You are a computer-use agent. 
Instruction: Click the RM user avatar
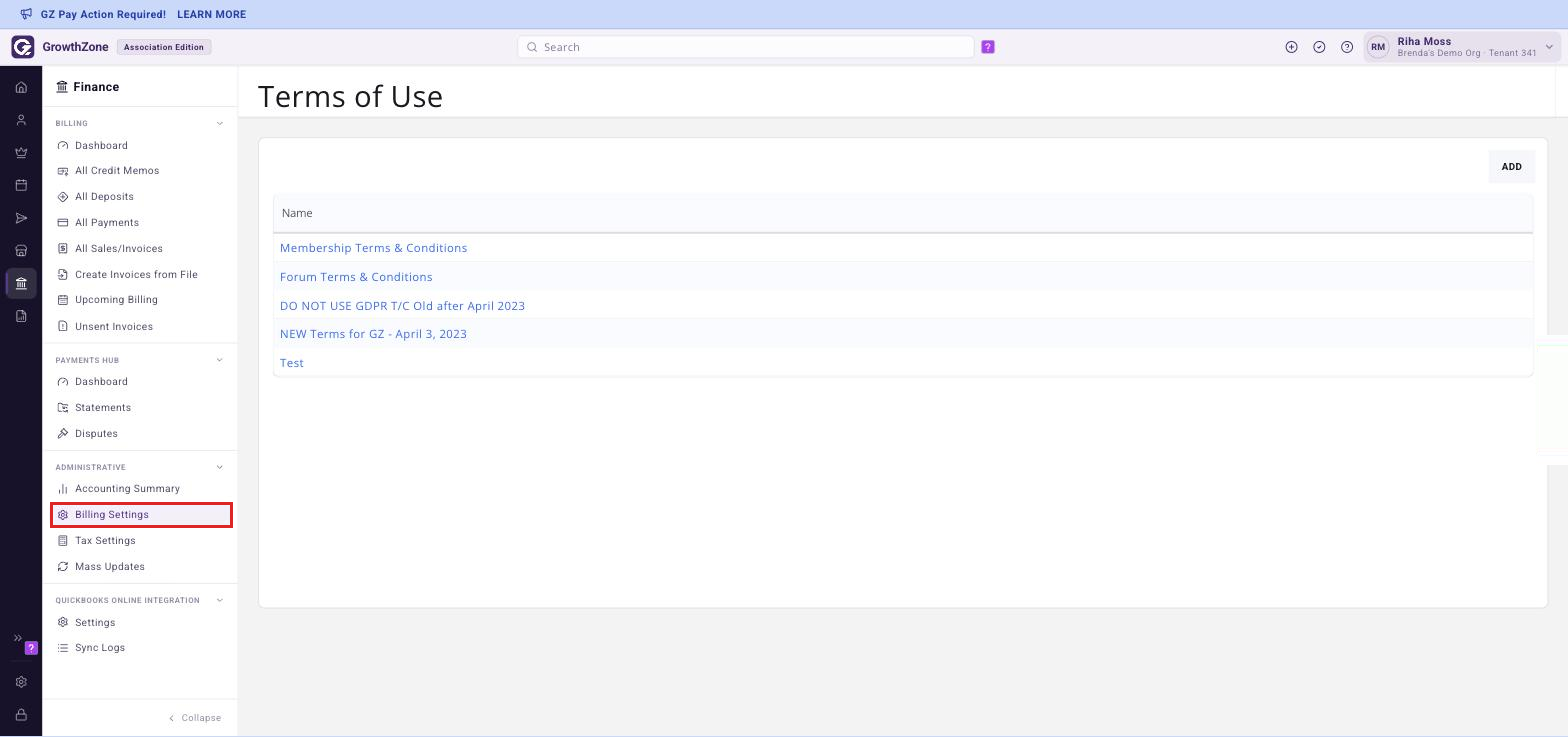point(1378,47)
